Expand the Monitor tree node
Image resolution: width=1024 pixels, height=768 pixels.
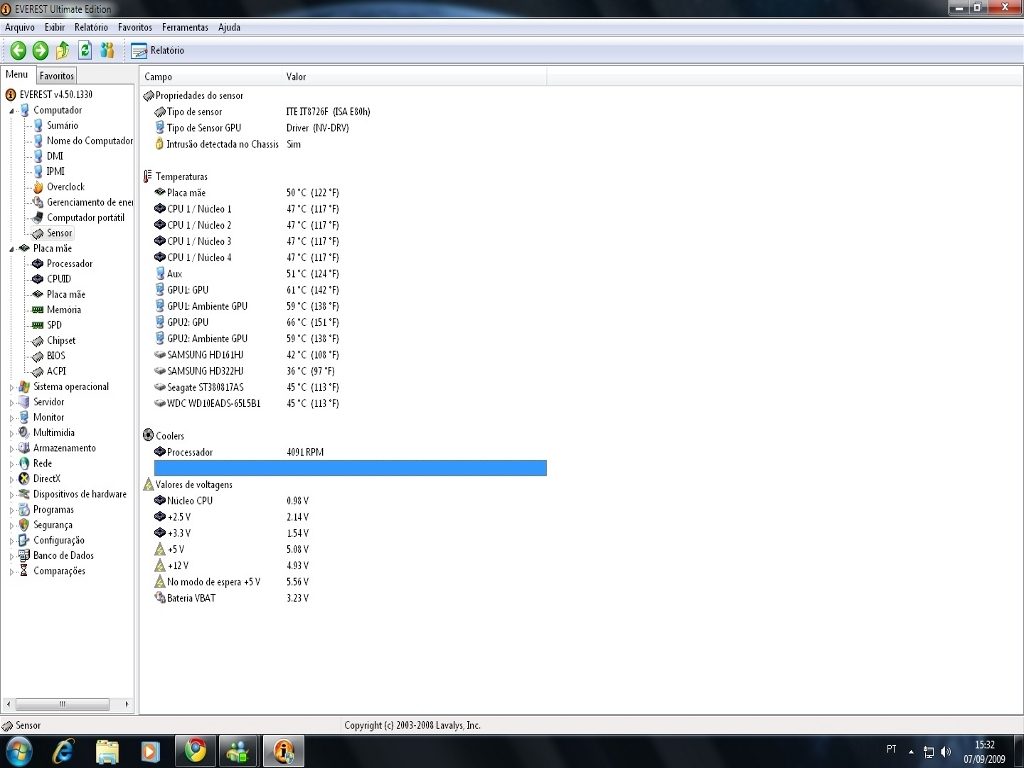(x=11, y=418)
